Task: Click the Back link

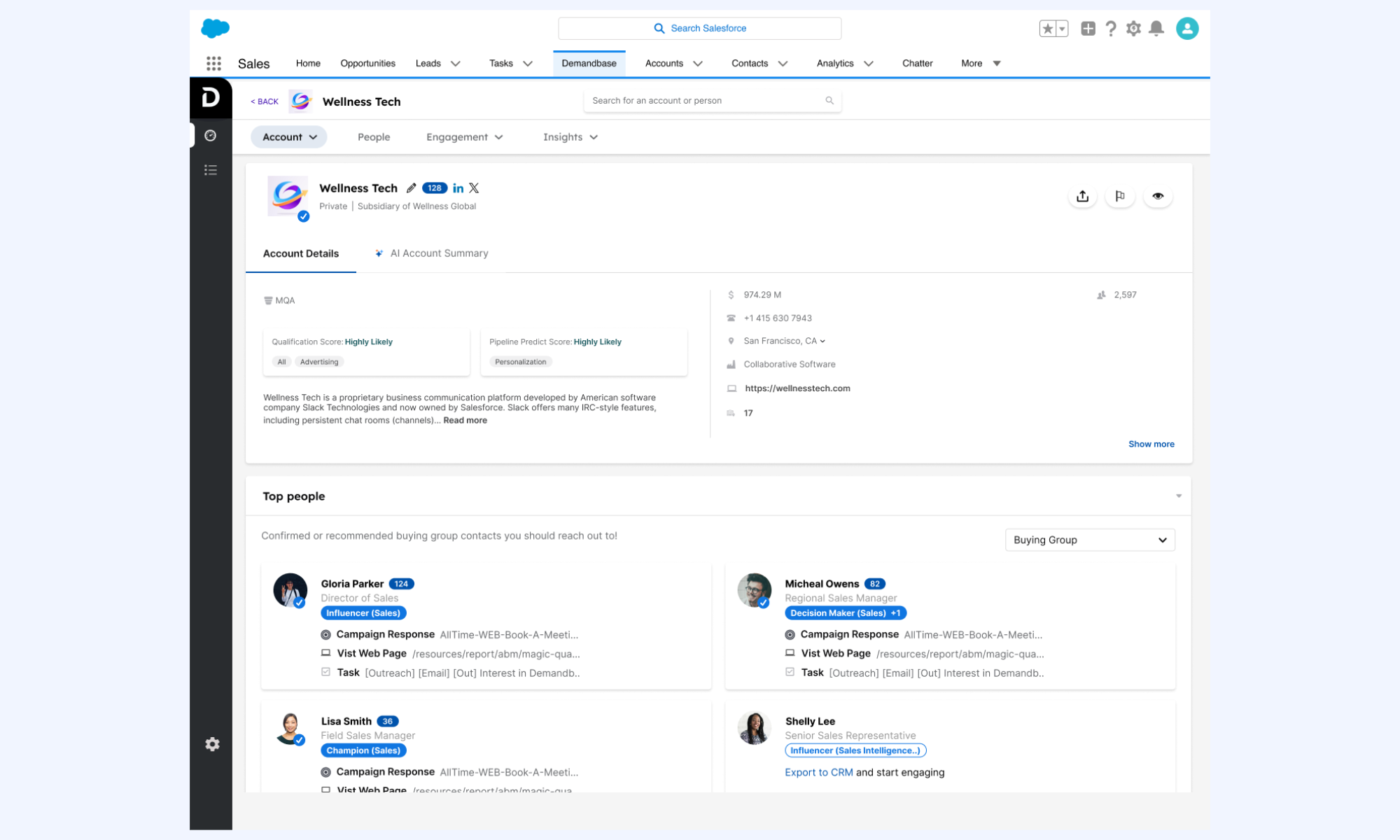Action: pos(265,101)
